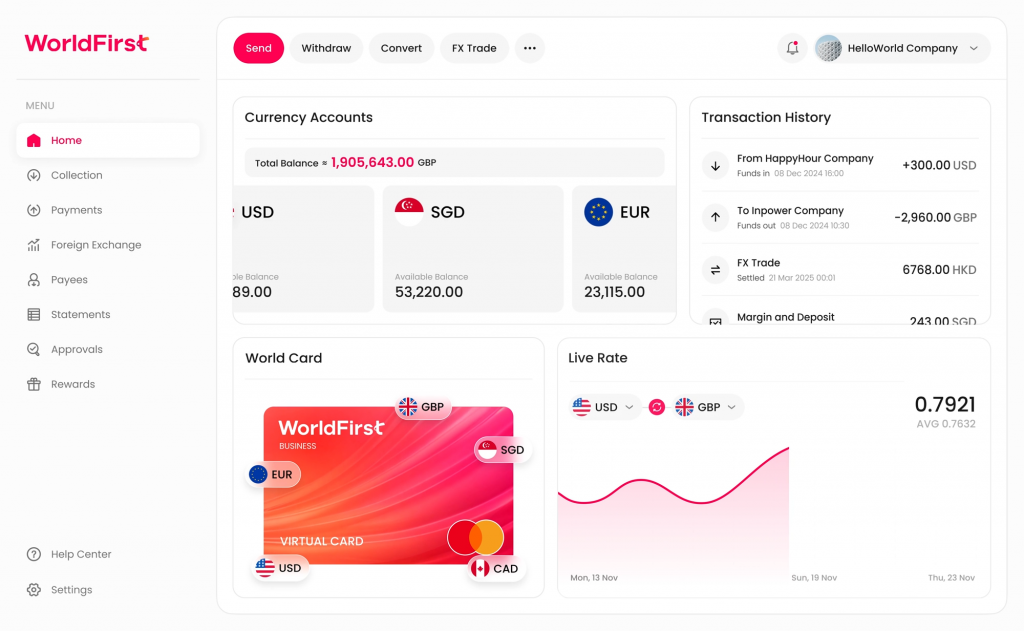Viewport: 1024px width, 631px height.
Task: Click the funds-in down arrow icon
Action: click(x=715, y=166)
